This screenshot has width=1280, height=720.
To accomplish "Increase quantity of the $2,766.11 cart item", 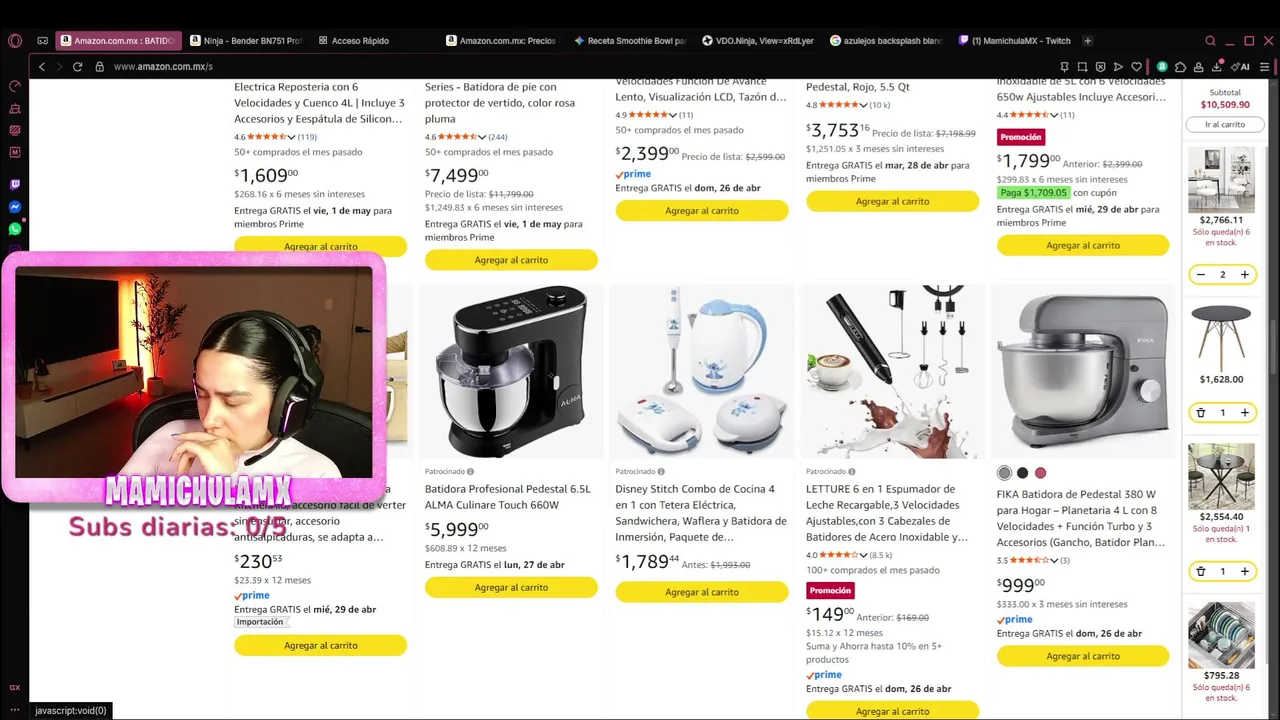I will [x=1244, y=275].
